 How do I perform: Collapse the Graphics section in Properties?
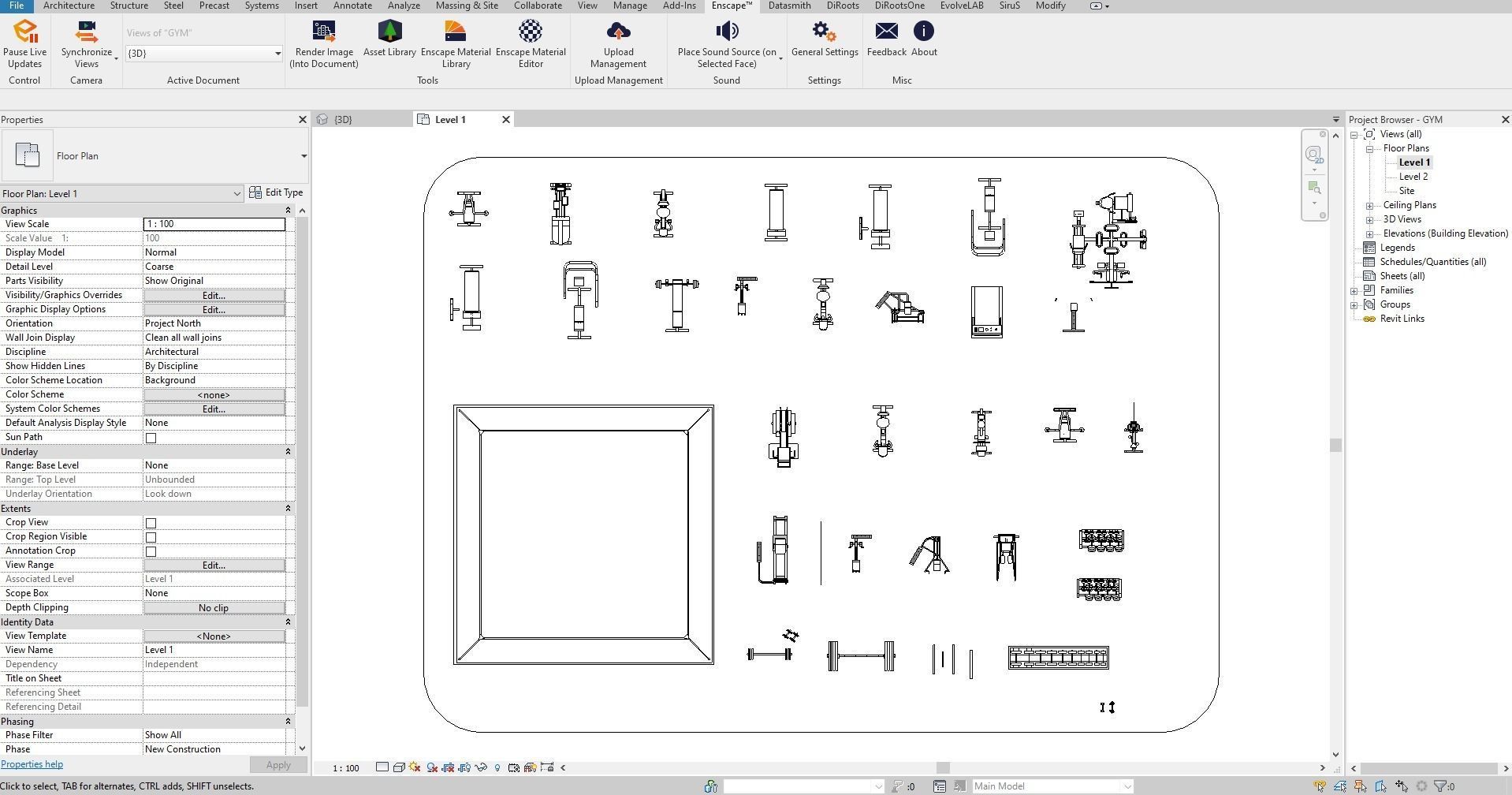point(288,210)
